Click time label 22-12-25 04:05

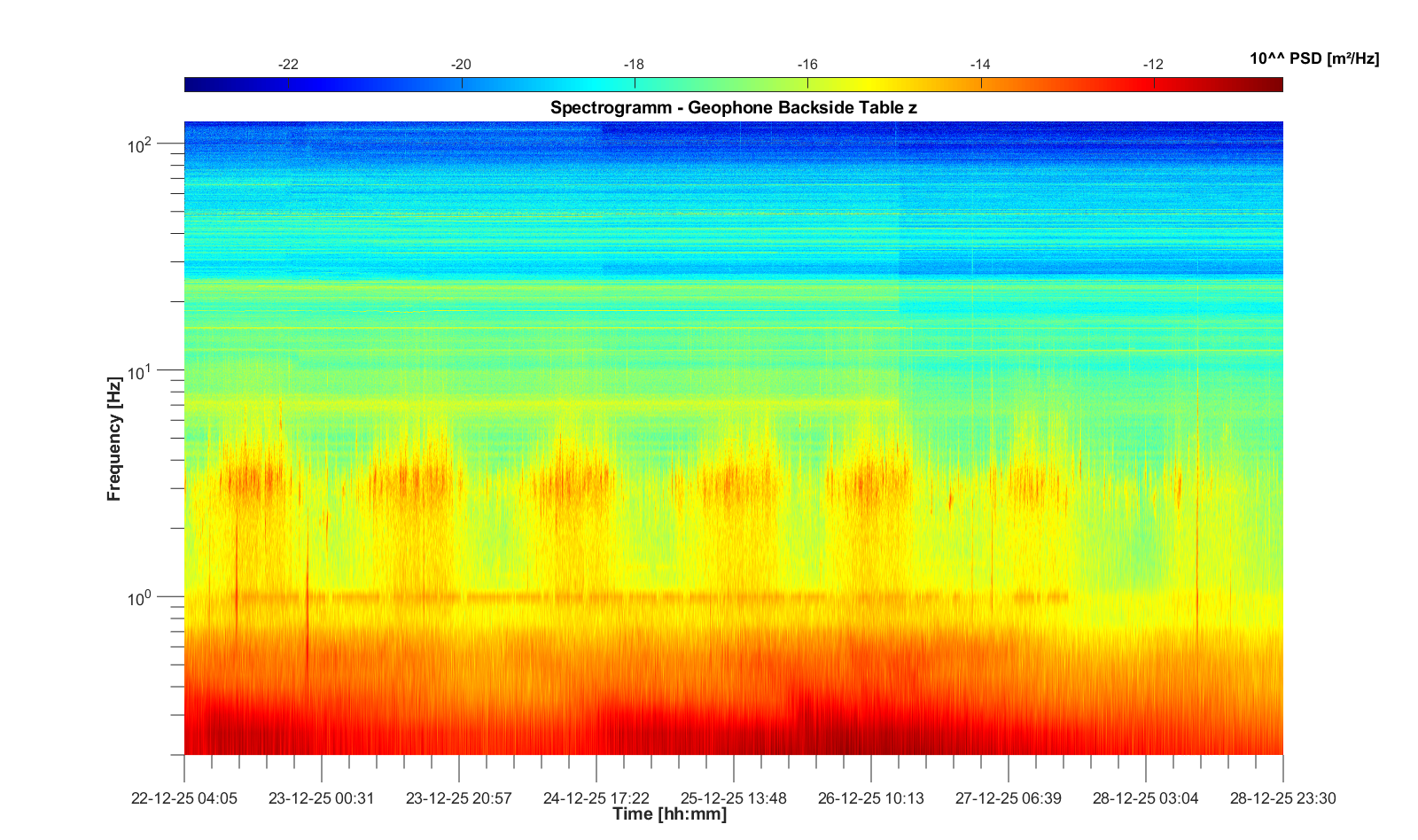[184, 798]
